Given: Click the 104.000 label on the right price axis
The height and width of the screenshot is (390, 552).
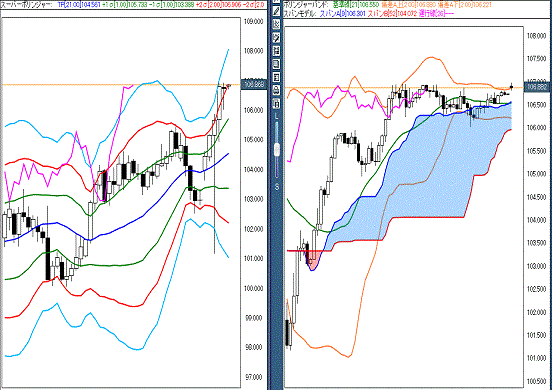Looking at the screenshot, I should tap(536, 220).
